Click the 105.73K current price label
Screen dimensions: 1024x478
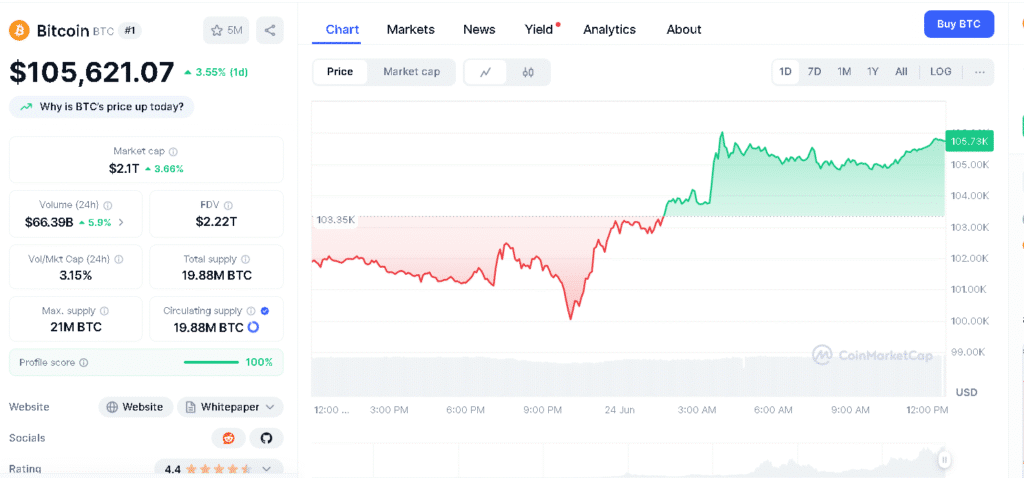[969, 142]
